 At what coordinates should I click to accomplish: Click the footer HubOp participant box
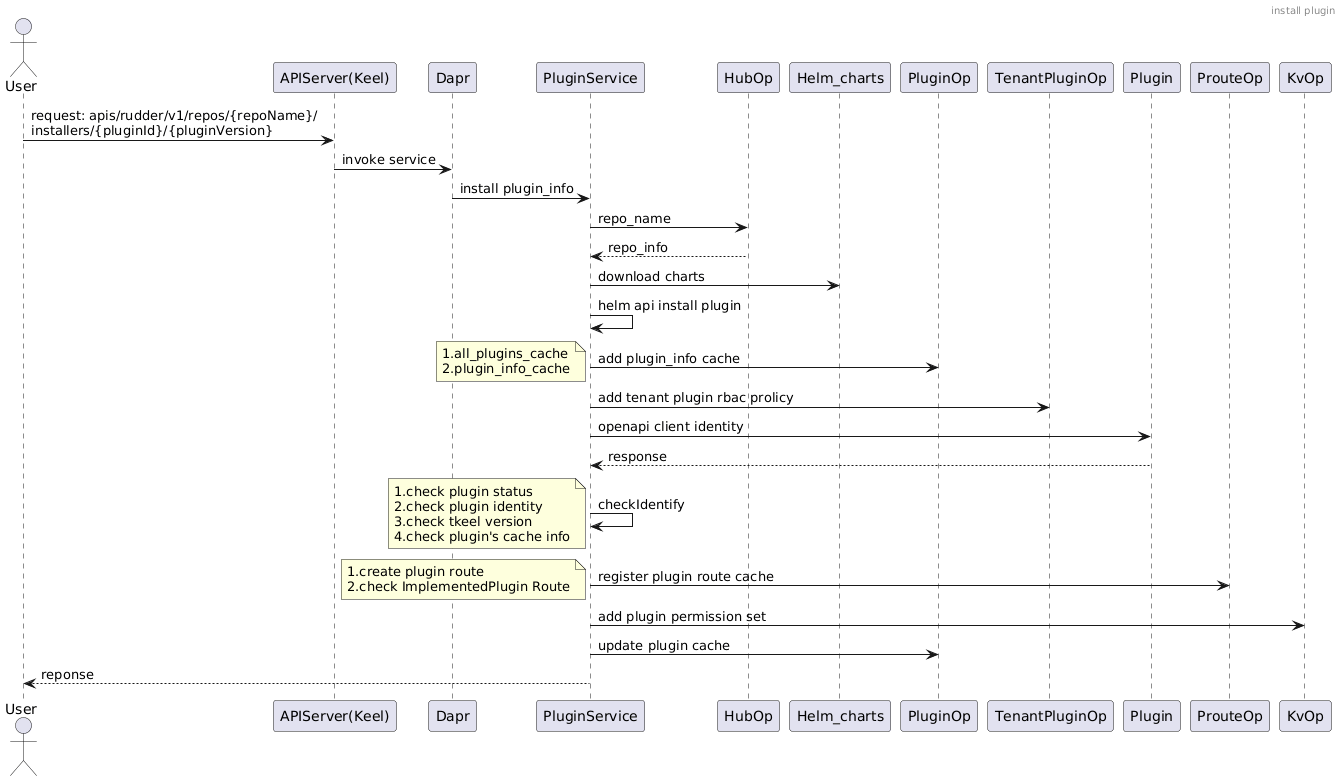point(748,716)
